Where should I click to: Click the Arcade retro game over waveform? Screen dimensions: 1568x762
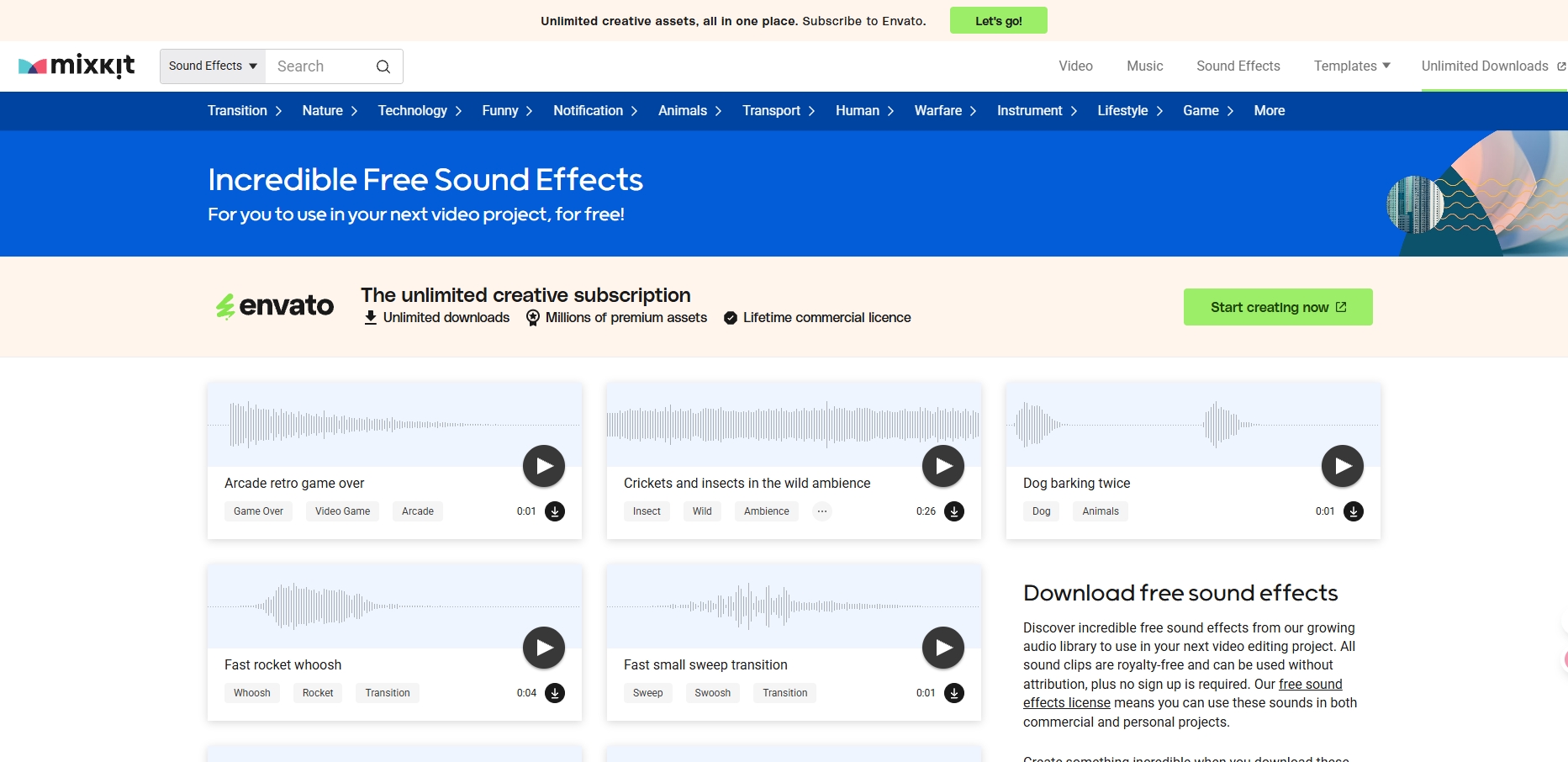(x=394, y=424)
